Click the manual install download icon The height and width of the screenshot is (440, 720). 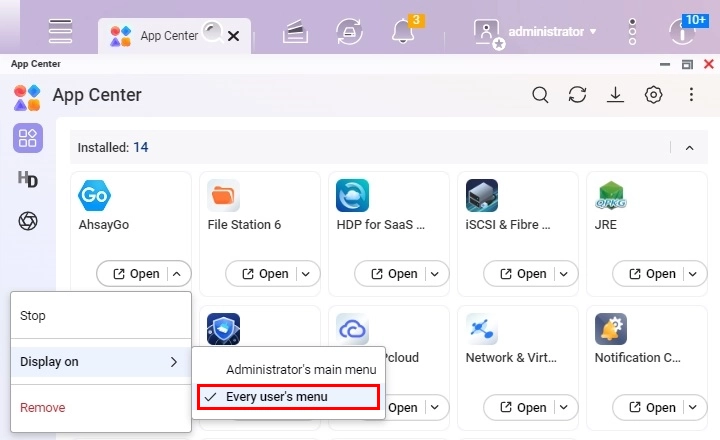click(615, 95)
